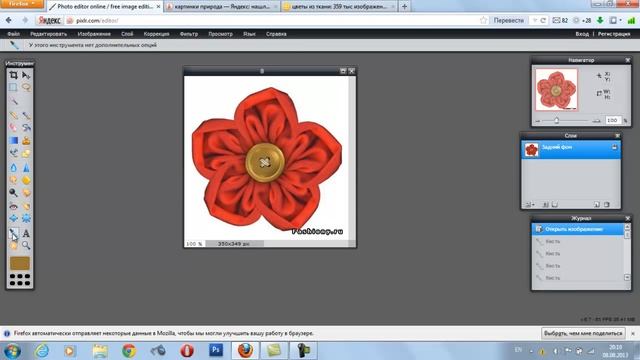
Task: Click the canvas zoom percent field
Action: (194, 244)
